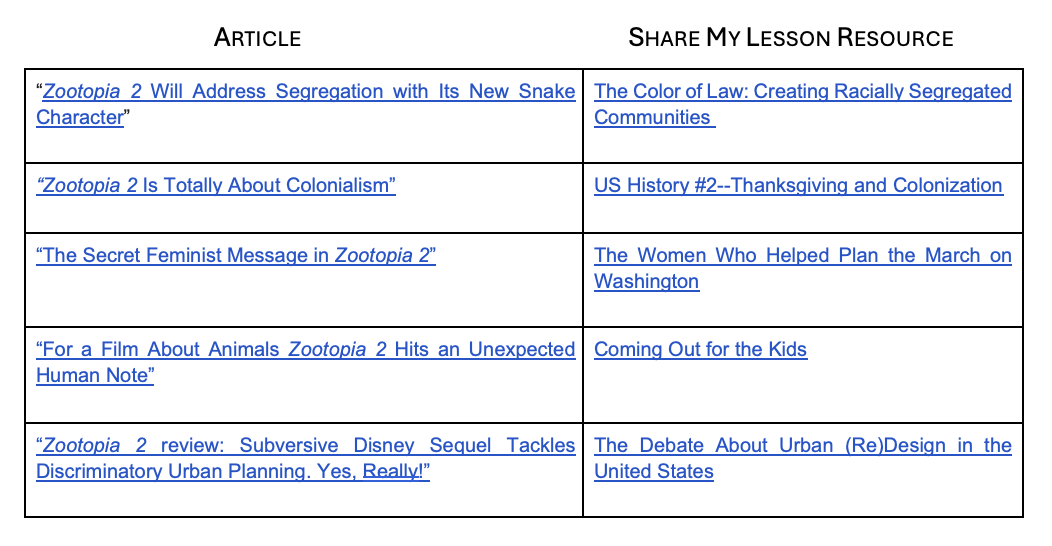The image size is (1052, 546).
Task: Click "Communities" ending the Color of Law link
Action: coord(651,118)
